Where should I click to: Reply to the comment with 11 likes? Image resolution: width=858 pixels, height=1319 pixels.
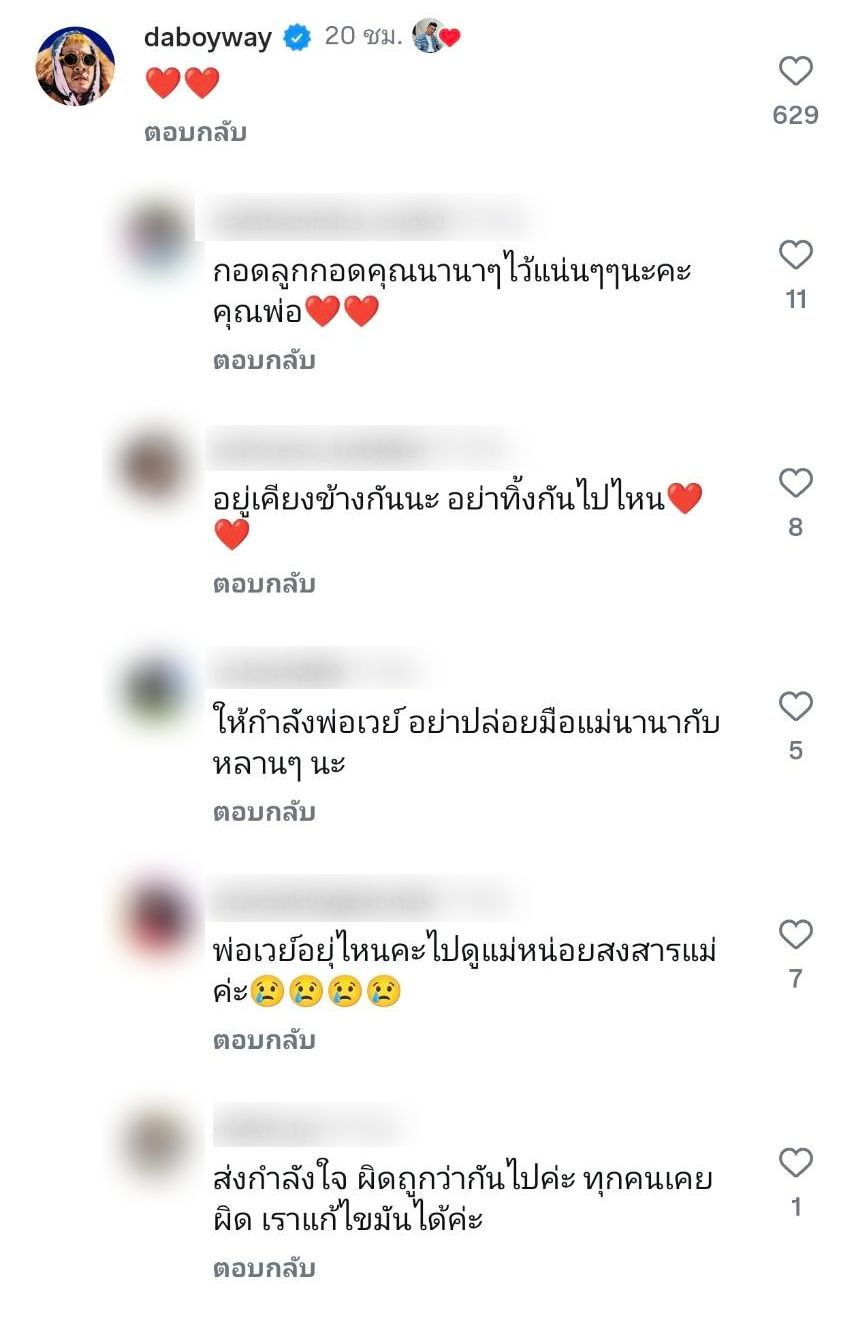pos(264,361)
